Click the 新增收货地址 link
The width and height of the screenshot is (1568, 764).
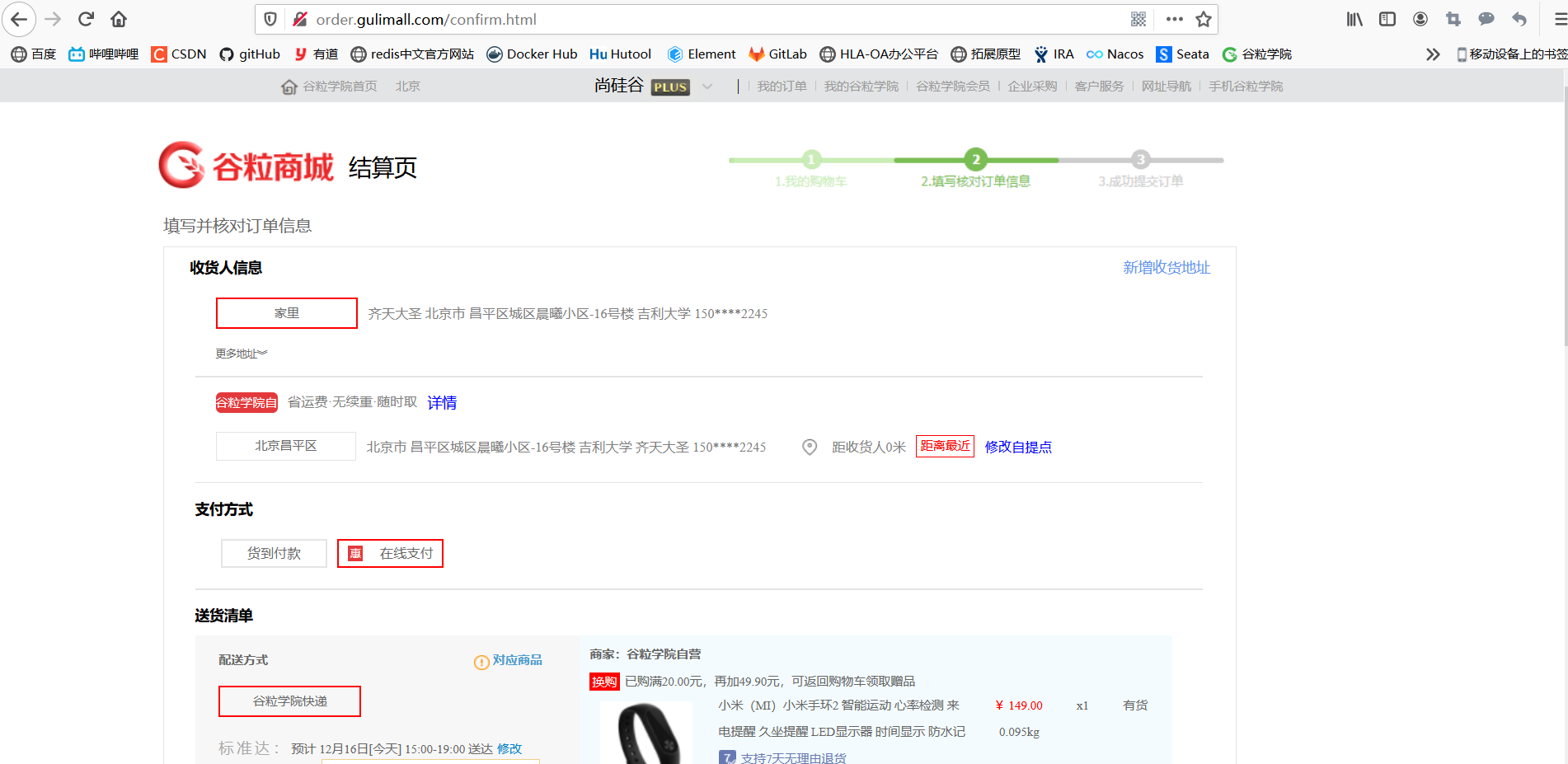point(1166,267)
